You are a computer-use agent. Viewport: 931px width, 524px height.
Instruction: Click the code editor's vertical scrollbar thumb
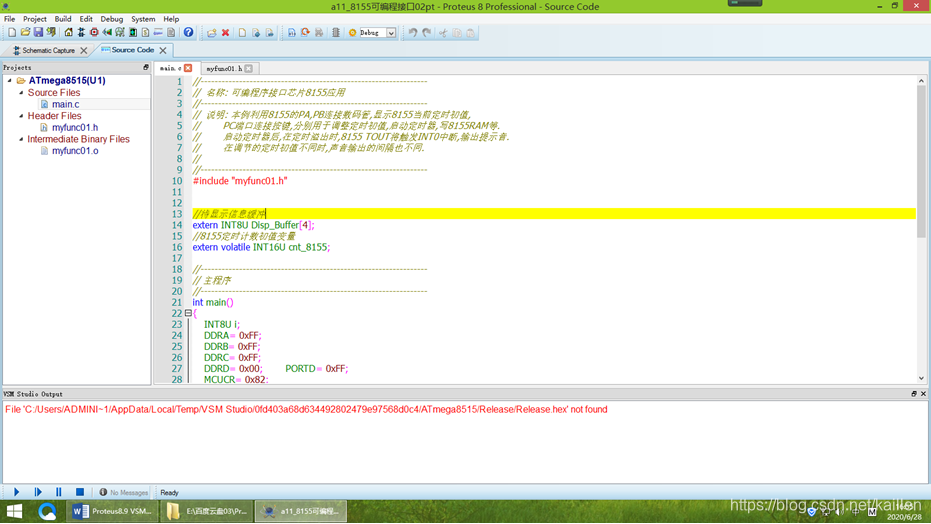(921, 161)
